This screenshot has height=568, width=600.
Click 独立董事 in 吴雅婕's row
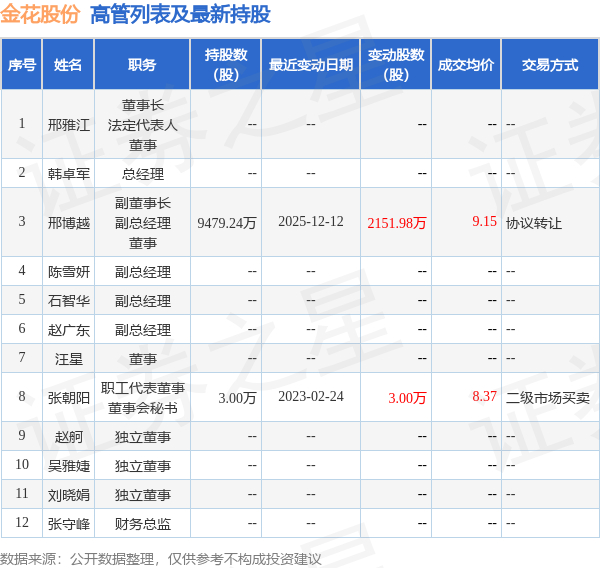click(x=142, y=466)
